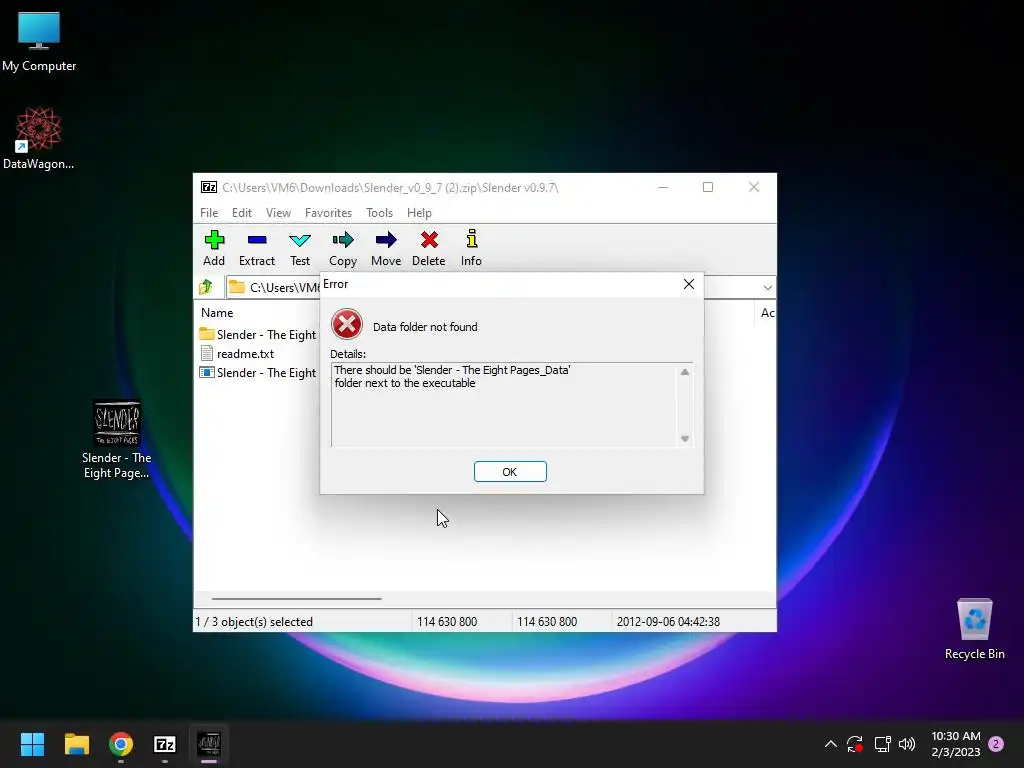Show hidden system tray icons
The height and width of the screenshot is (768, 1024).
click(831, 744)
